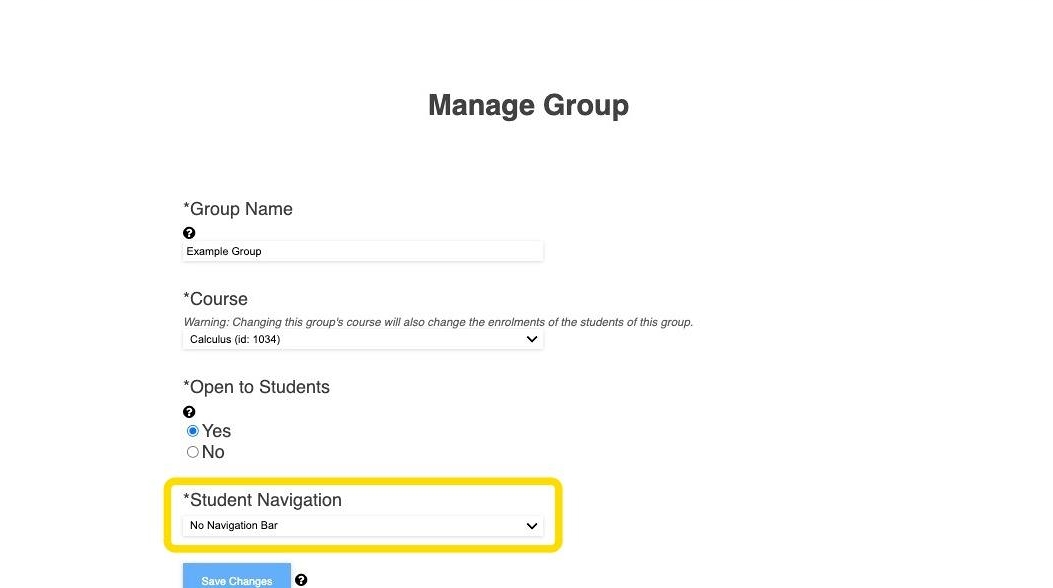This screenshot has height=588, width=1053.
Task: Select the Yes radio button
Action: tap(193, 431)
